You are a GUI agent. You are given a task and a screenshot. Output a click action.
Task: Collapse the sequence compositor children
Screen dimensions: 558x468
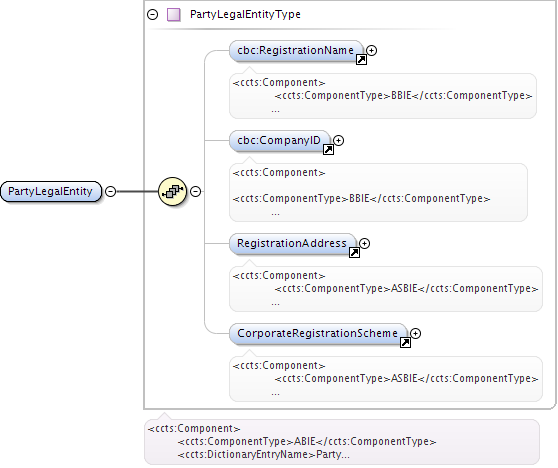coord(195,191)
